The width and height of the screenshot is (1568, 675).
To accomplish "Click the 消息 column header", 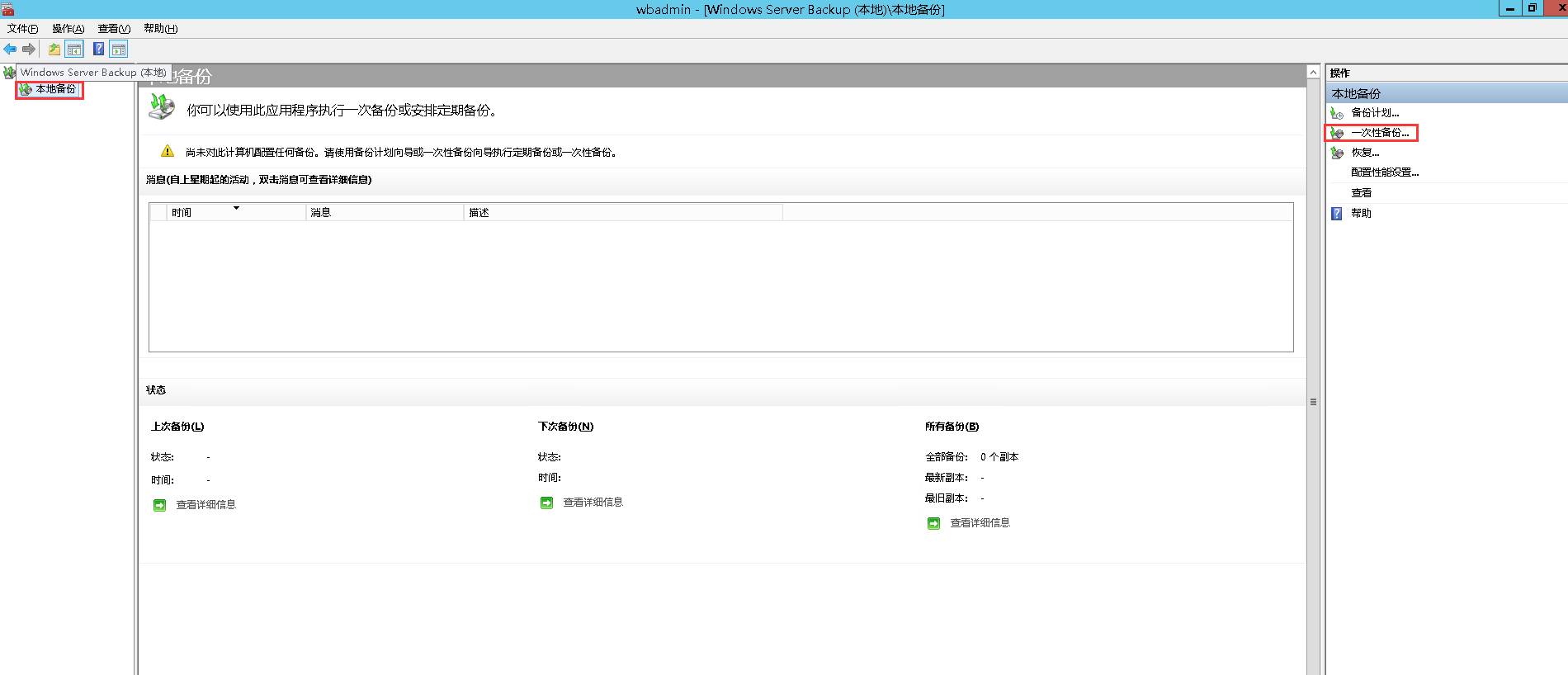I will [x=385, y=212].
